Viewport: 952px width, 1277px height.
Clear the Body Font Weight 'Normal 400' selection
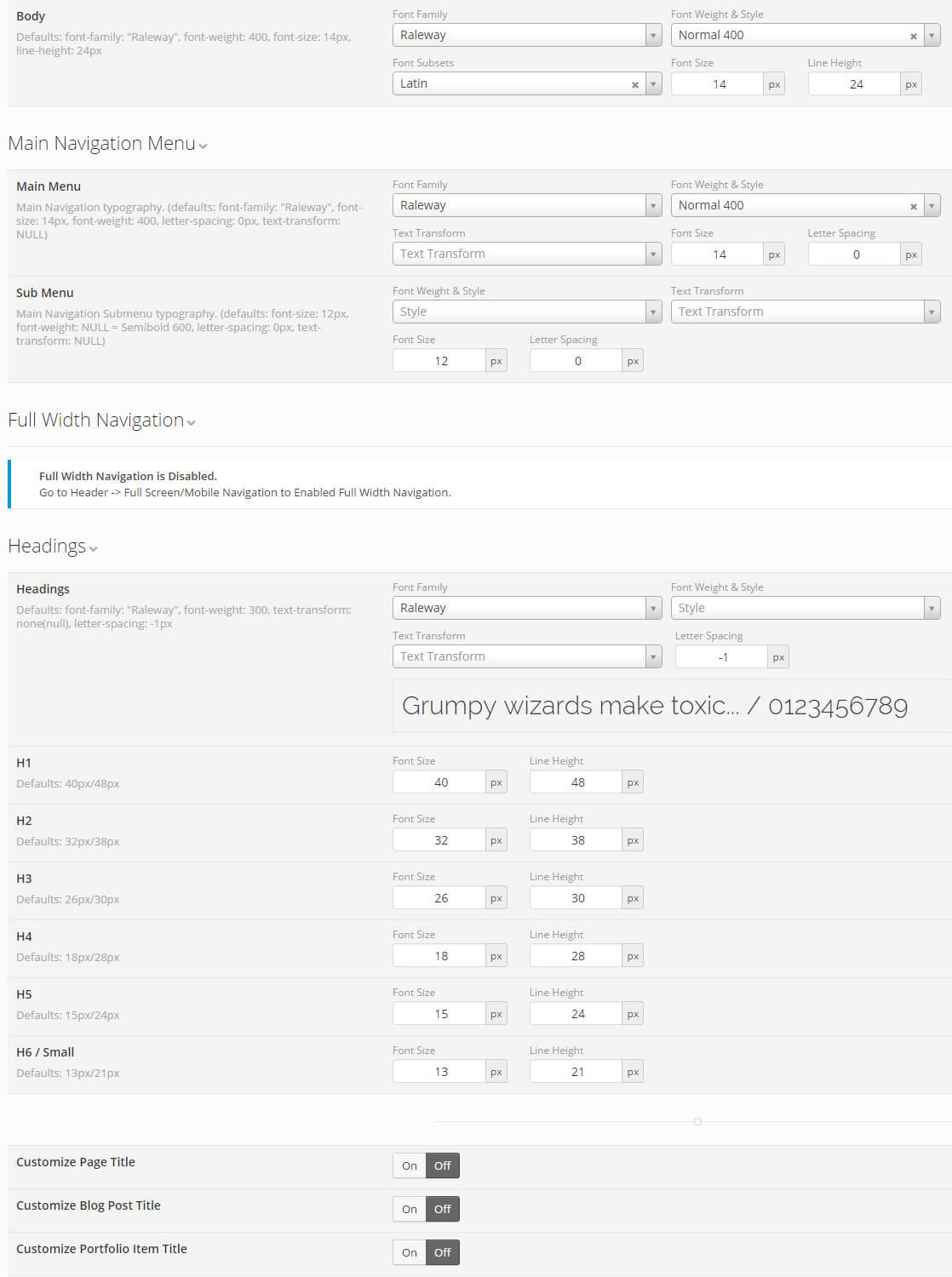click(x=913, y=37)
